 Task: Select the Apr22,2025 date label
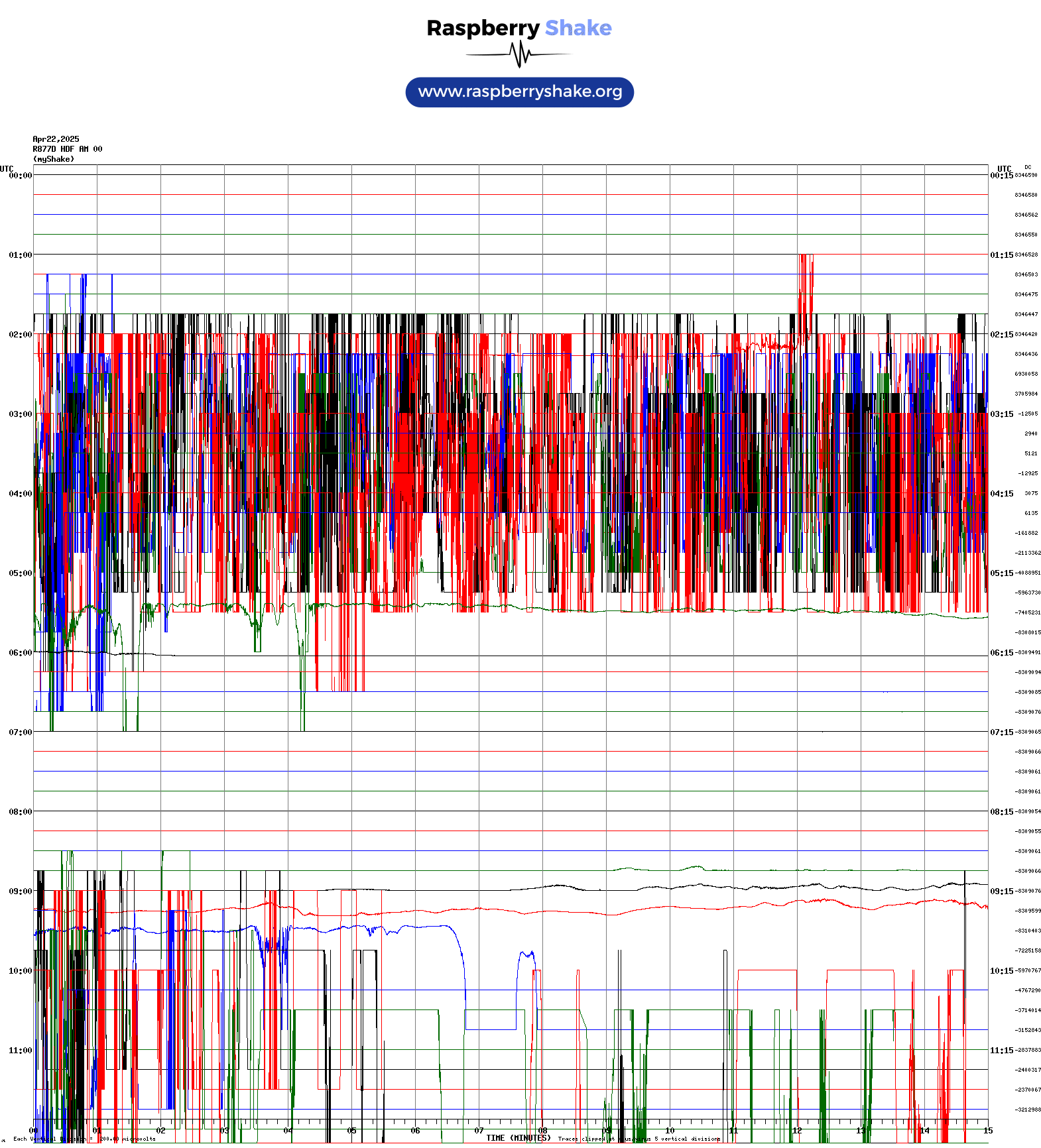pyautogui.click(x=56, y=139)
